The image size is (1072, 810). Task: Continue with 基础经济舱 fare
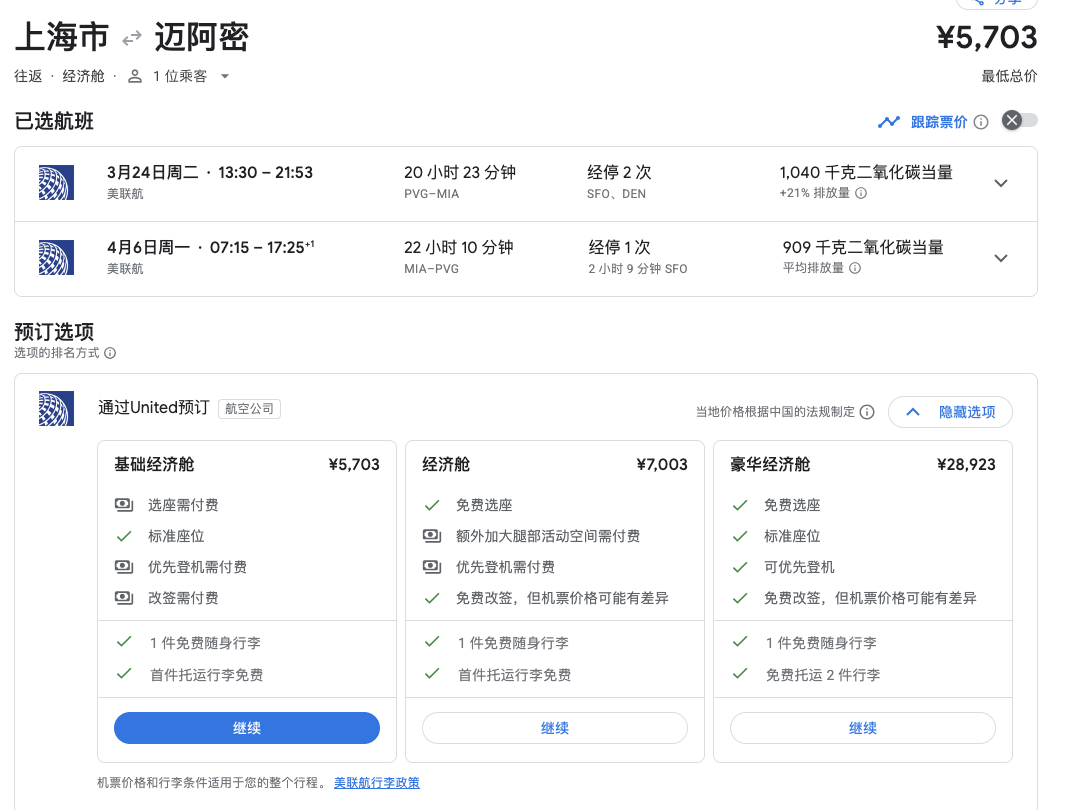tap(247, 728)
